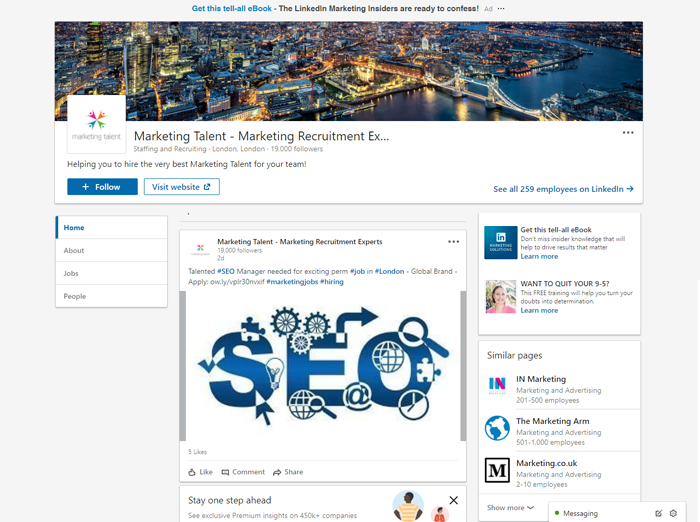Click the #hiring hashtag
Screen dimensions: 700x522
point(332,282)
